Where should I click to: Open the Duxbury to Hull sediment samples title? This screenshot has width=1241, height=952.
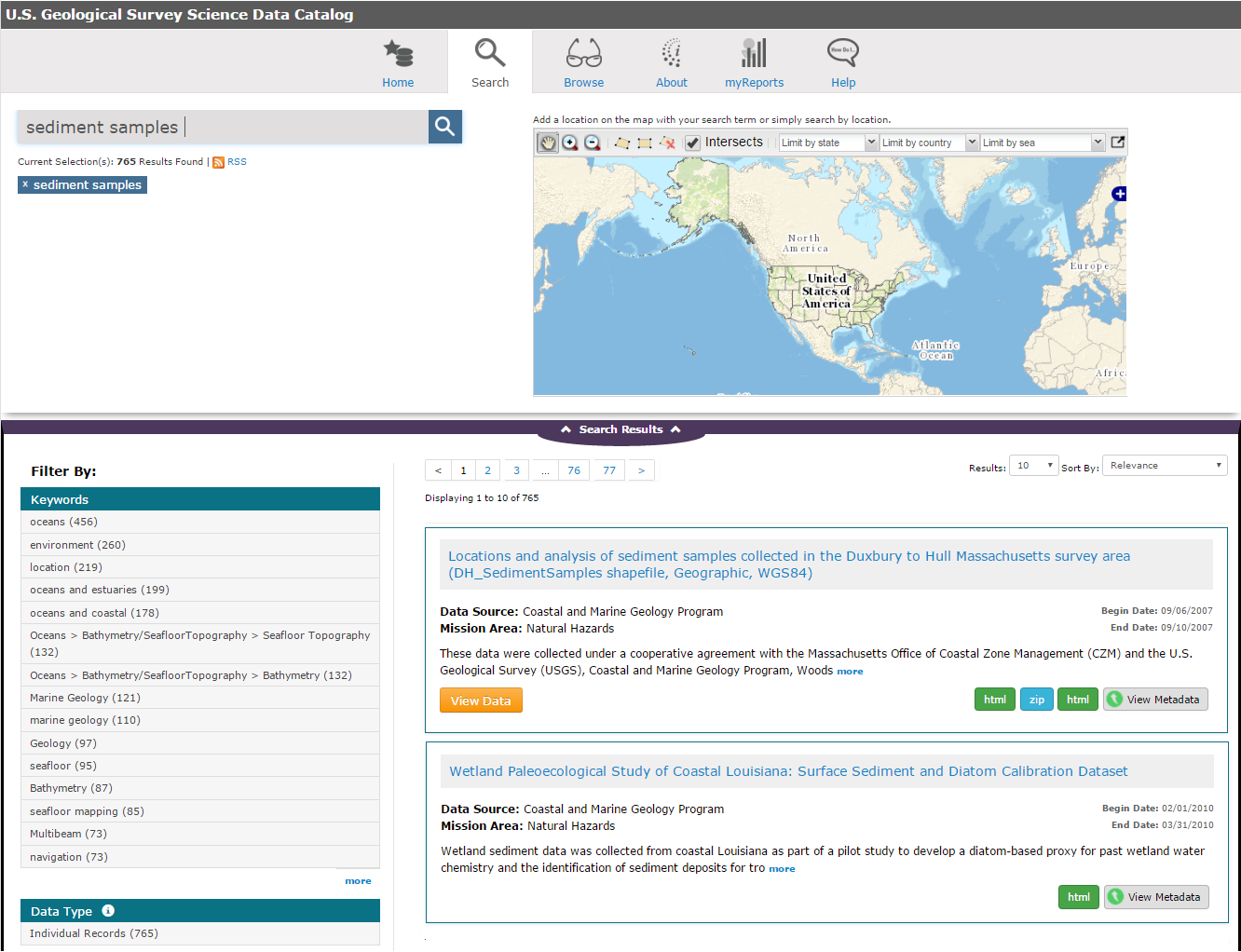[x=788, y=564]
